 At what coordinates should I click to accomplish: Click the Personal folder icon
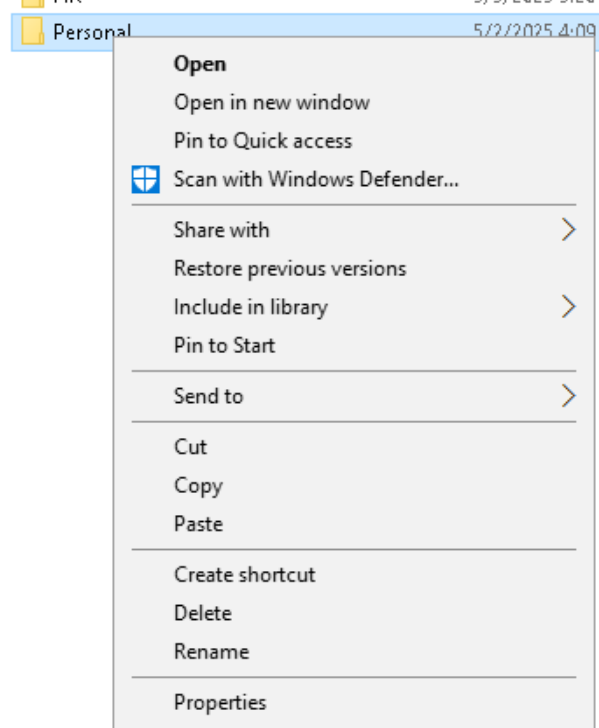click(33, 31)
